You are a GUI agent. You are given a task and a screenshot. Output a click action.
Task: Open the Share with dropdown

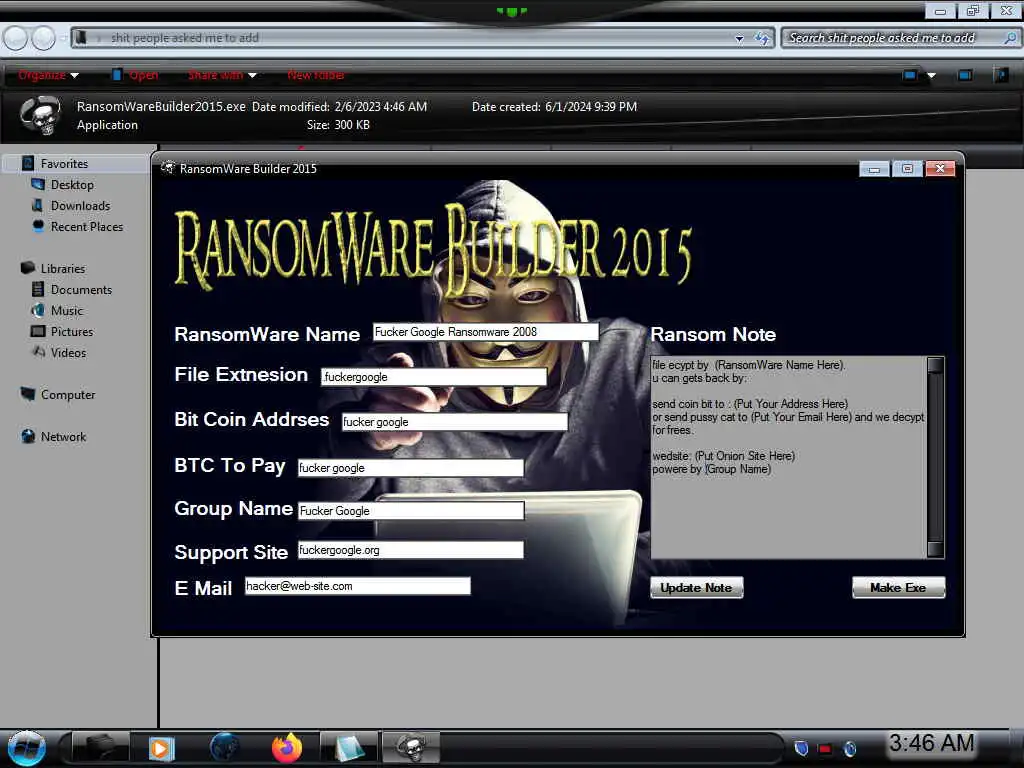tap(222, 75)
